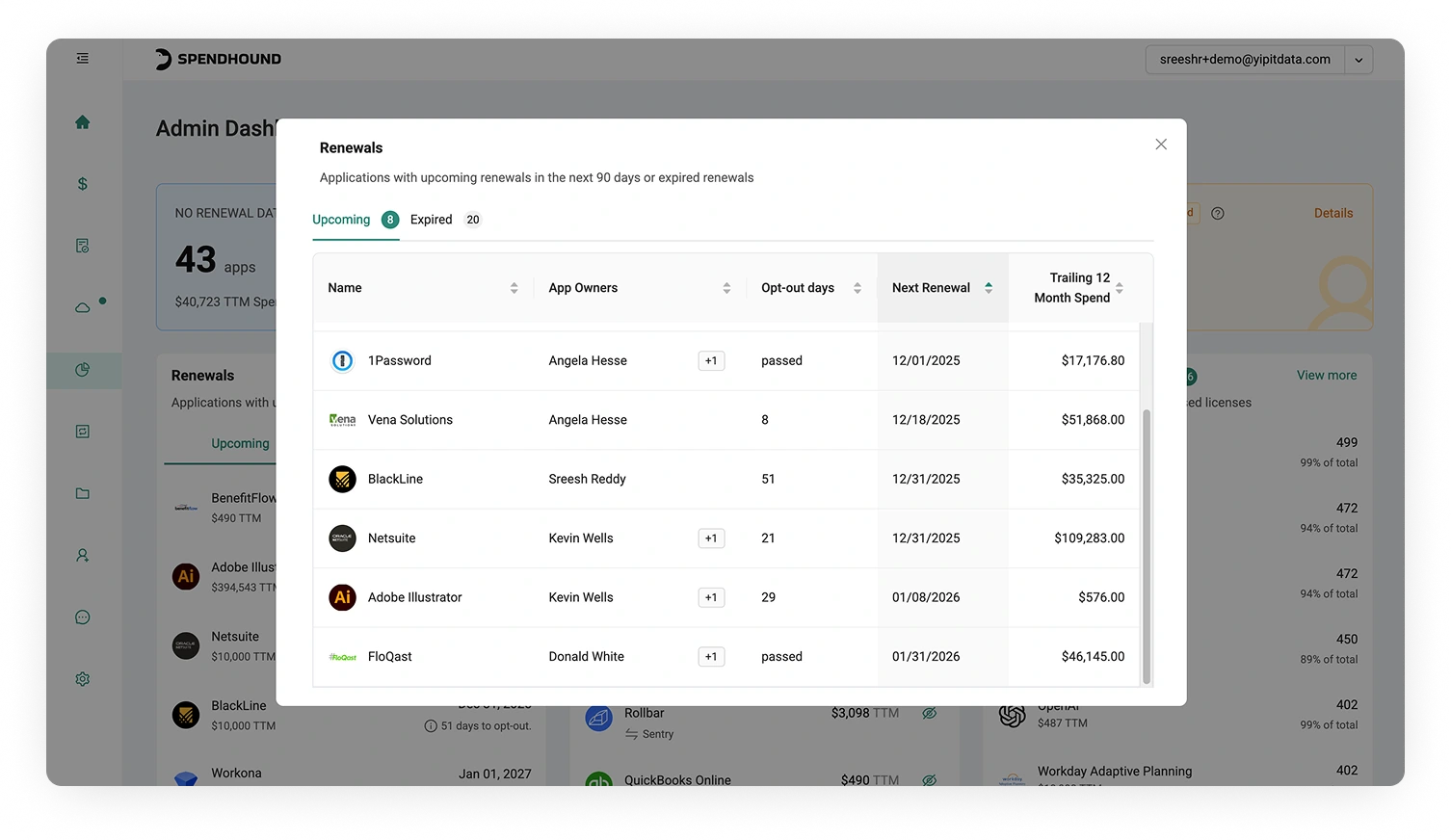Open the chat bubble sidebar icon
This screenshot has width=1451, height=840.
[x=83, y=617]
